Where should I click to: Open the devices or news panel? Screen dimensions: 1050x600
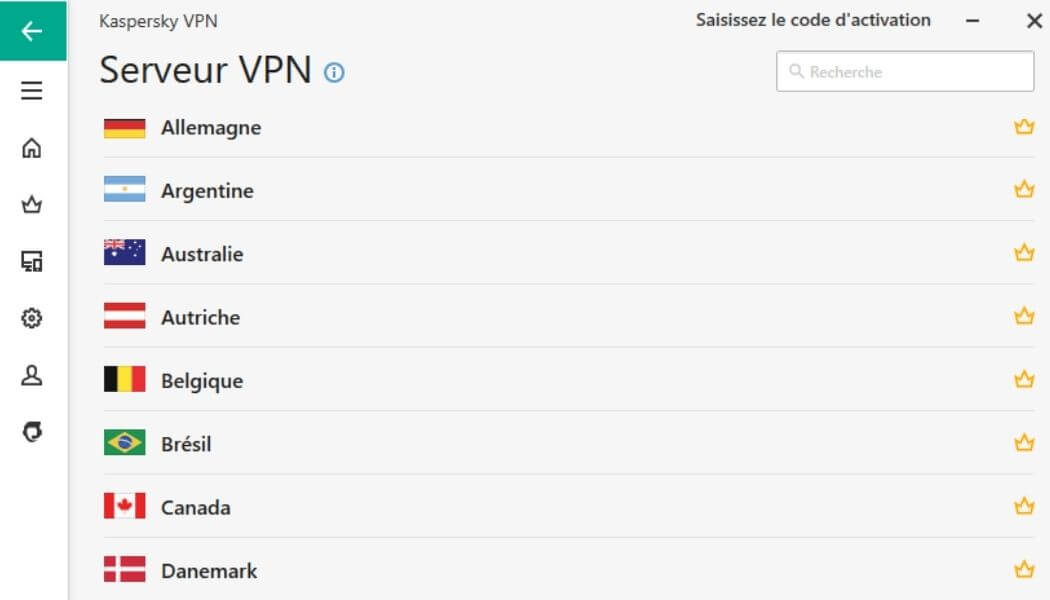coord(32,261)
